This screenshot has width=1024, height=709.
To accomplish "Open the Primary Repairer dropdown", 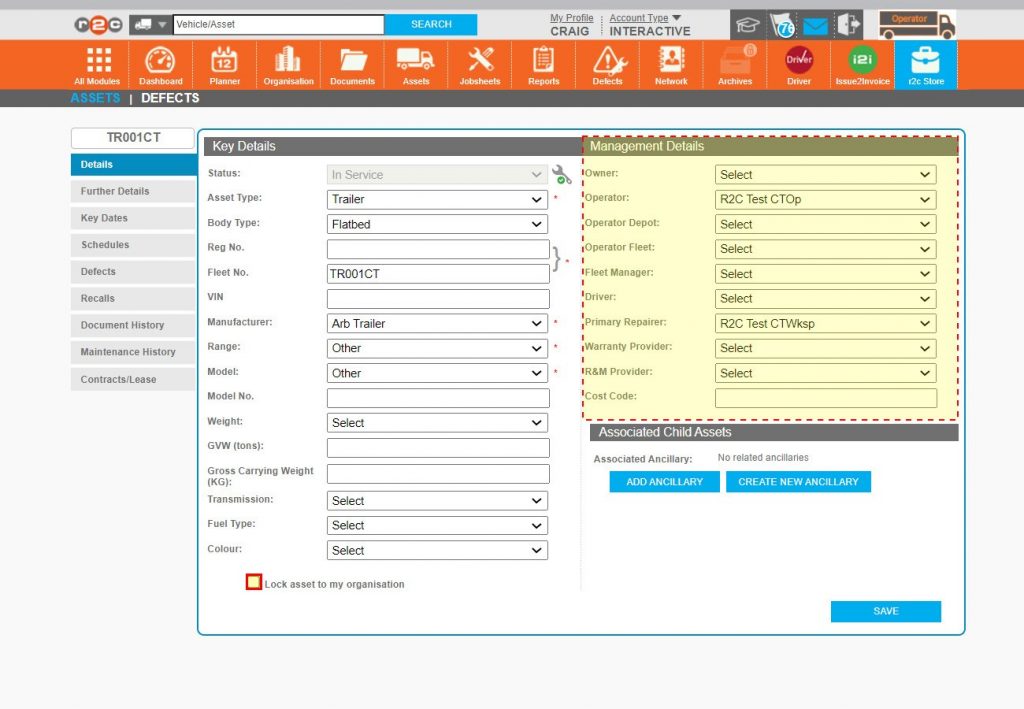I will click(825, 322).
